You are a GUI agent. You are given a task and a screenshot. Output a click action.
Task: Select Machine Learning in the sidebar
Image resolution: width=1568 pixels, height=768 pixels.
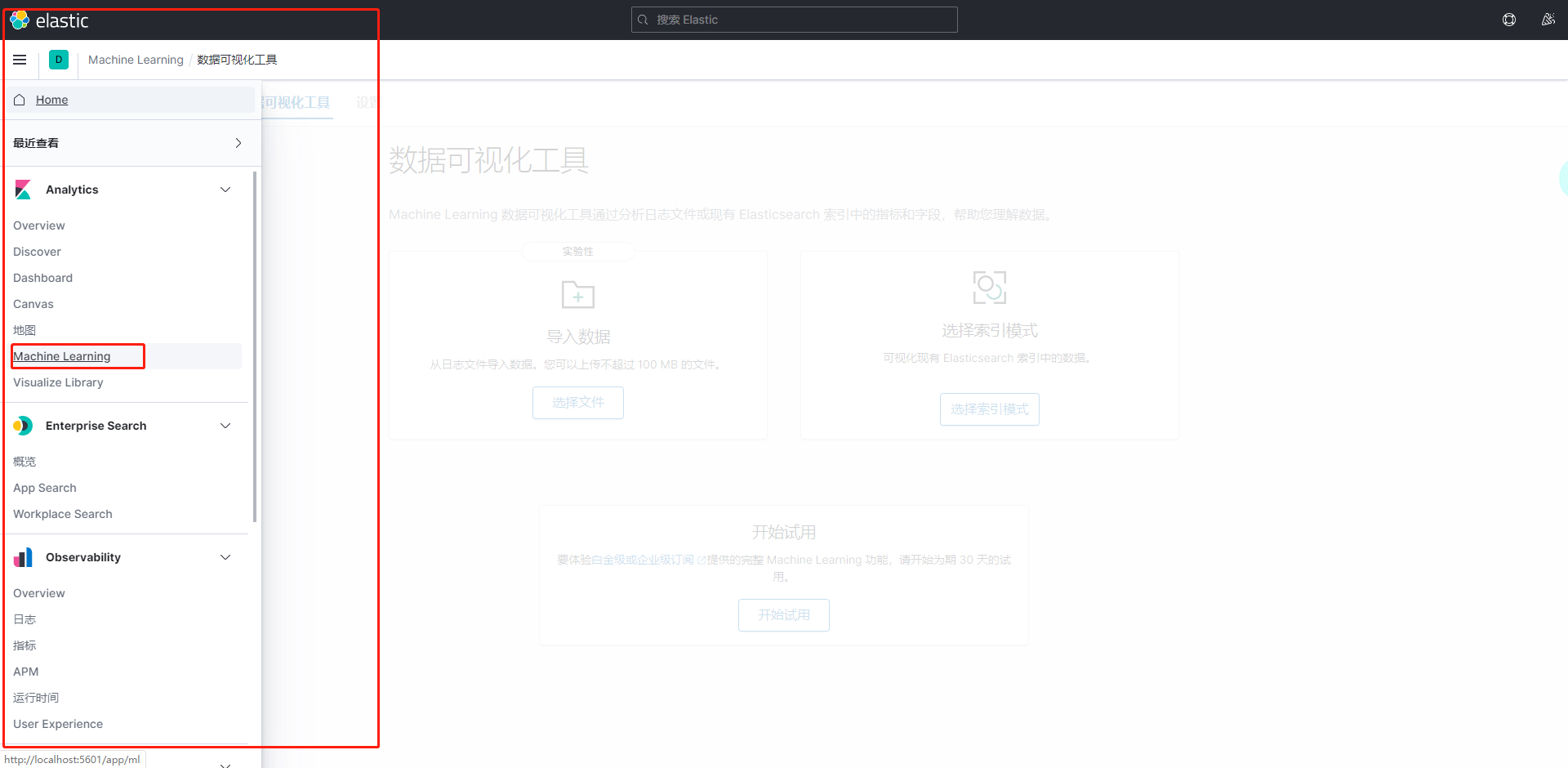point(62,356)
